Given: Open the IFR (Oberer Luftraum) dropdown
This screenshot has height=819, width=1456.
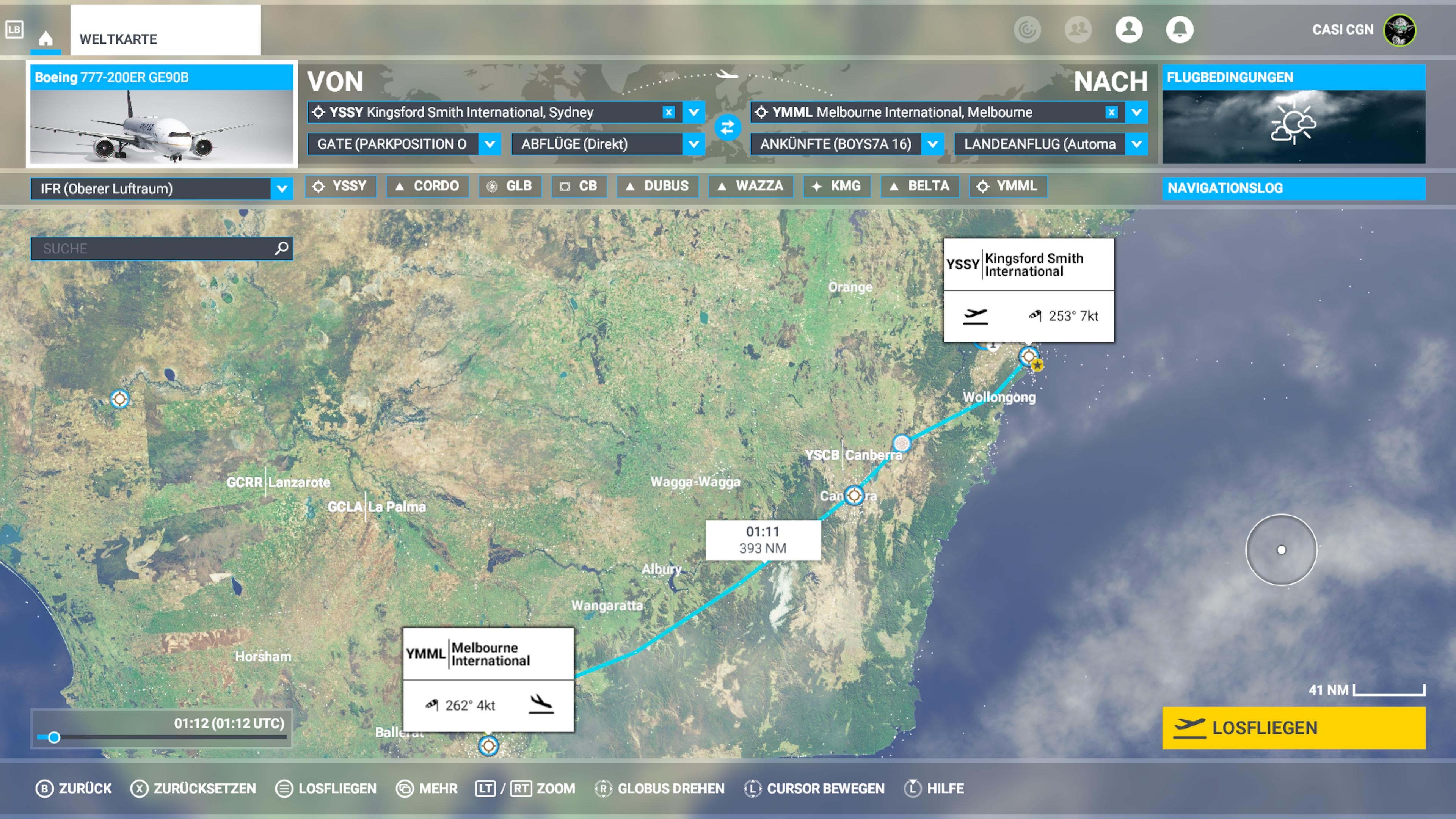Looking at the screenshot, I should 162,188.
